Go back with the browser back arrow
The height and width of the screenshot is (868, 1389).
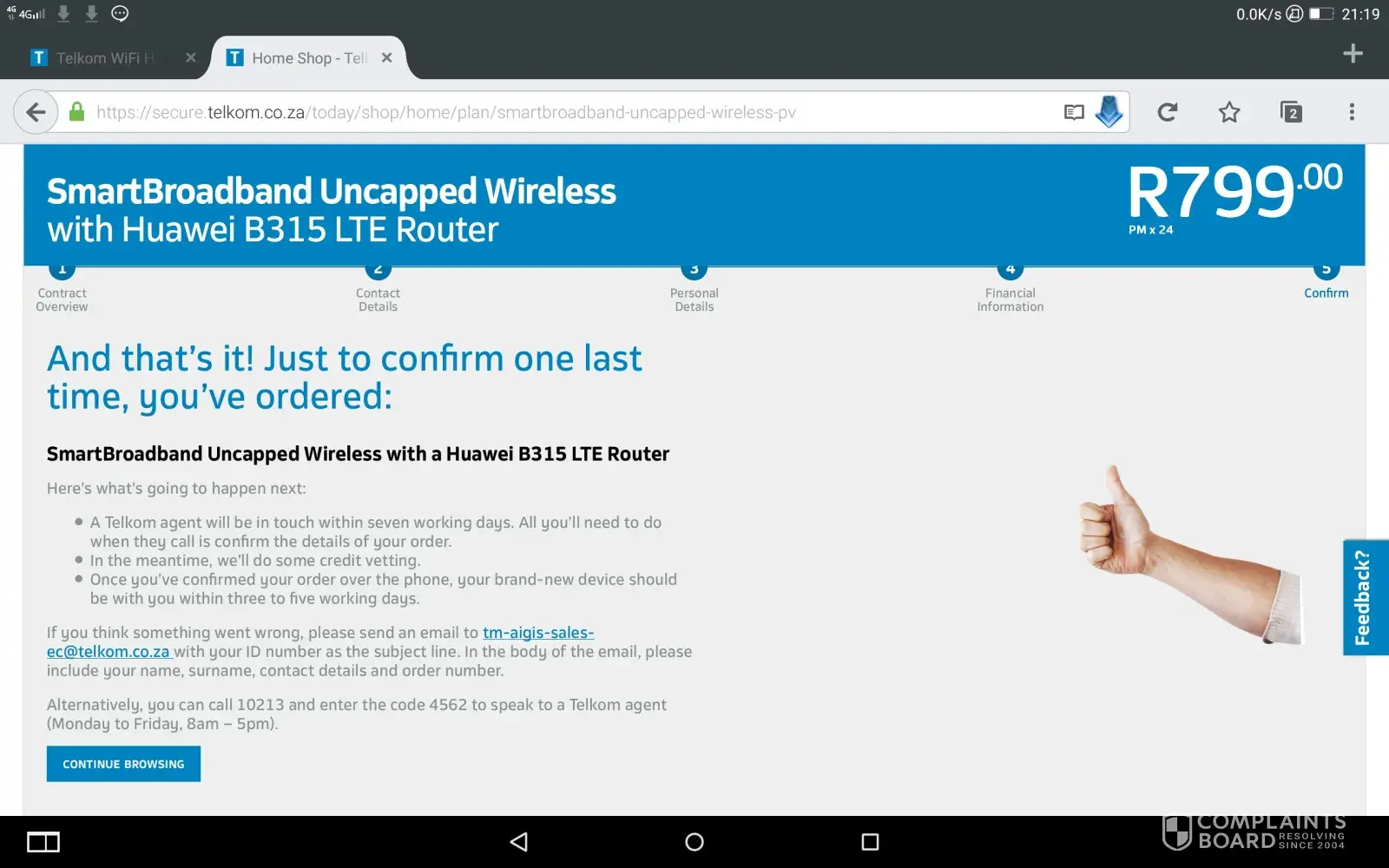[x=36, y=112]
